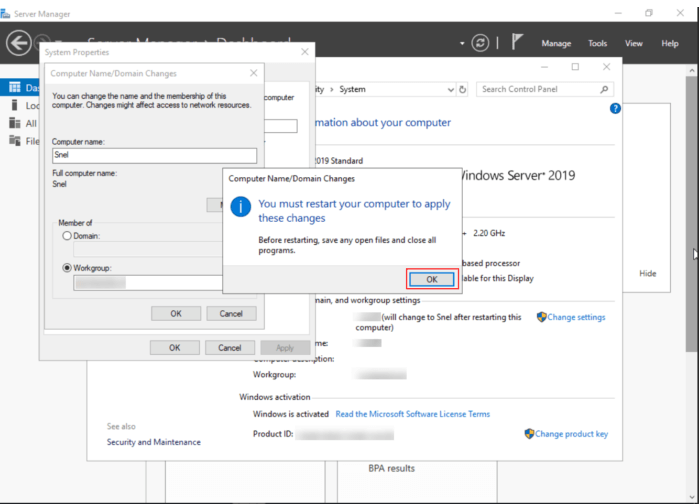The height and width of the screenshot is (504, 700).
Task: Click the blue info icon in the restart dialog
Action: tap(240, 207)
